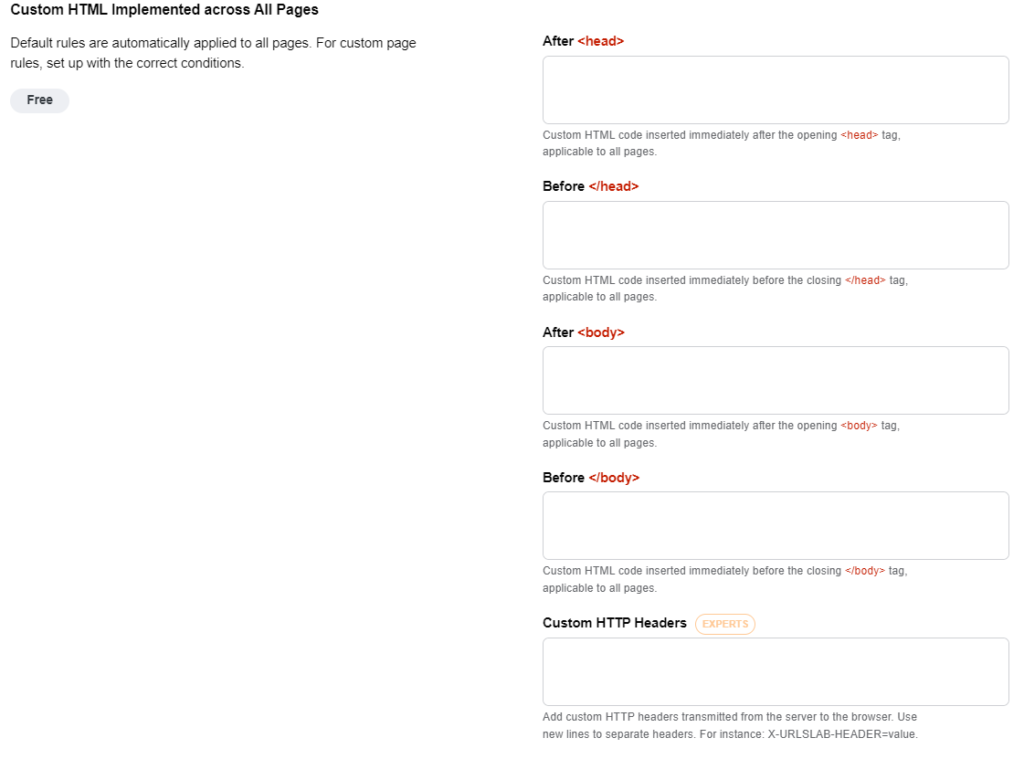Click inside the Before </head> text area
The width and height of the screenshot is (1024, 759).
[775, 234]
